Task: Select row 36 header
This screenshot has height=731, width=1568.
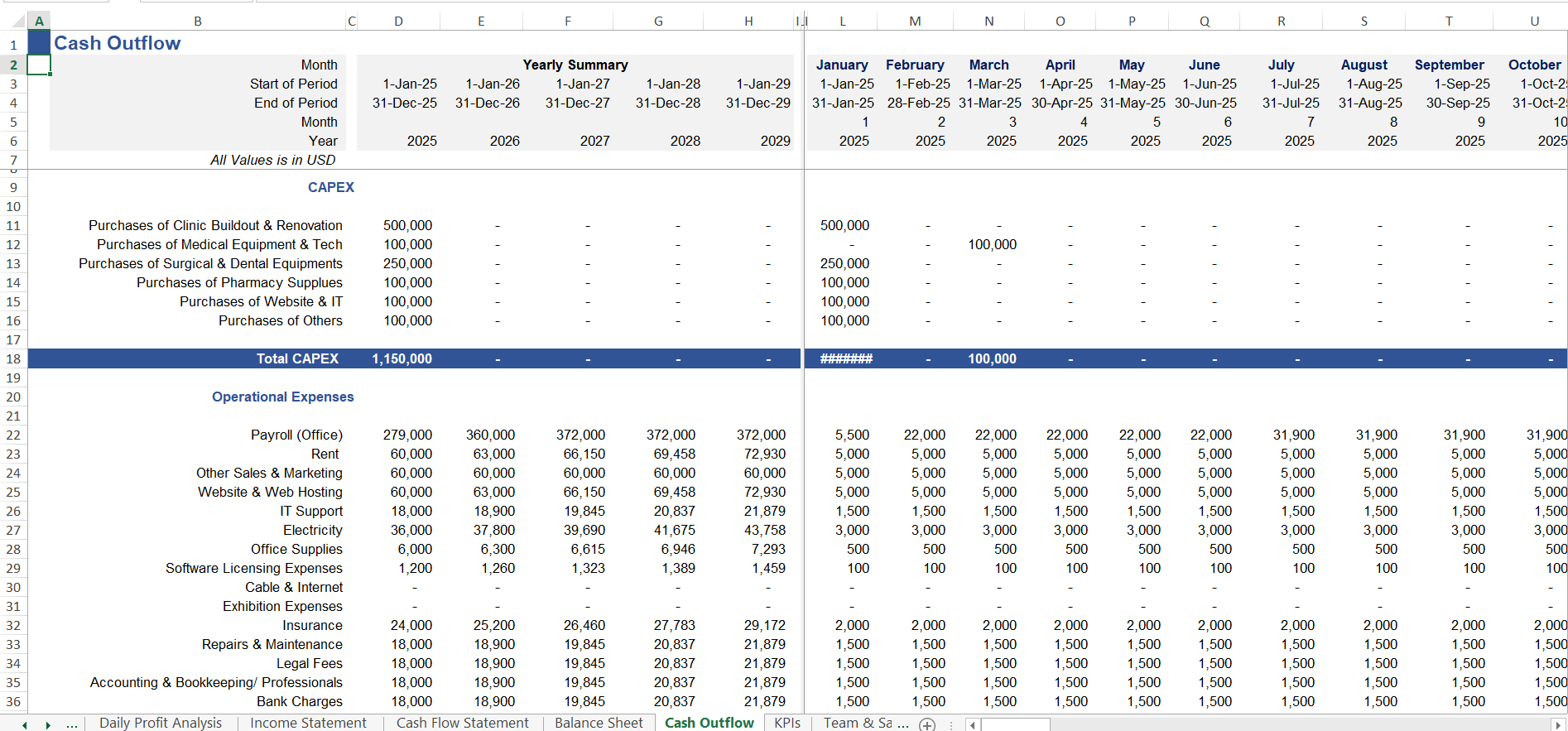Action: pos(13,701)
